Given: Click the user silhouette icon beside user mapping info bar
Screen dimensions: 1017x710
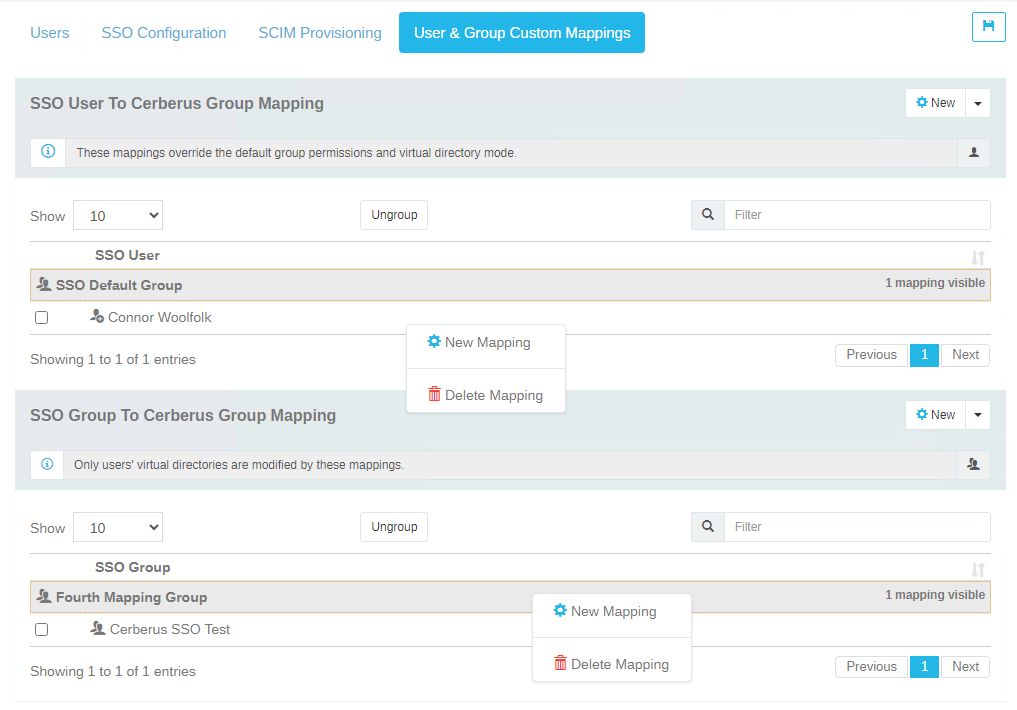Looking at the screenshot, I should [973, 152].
